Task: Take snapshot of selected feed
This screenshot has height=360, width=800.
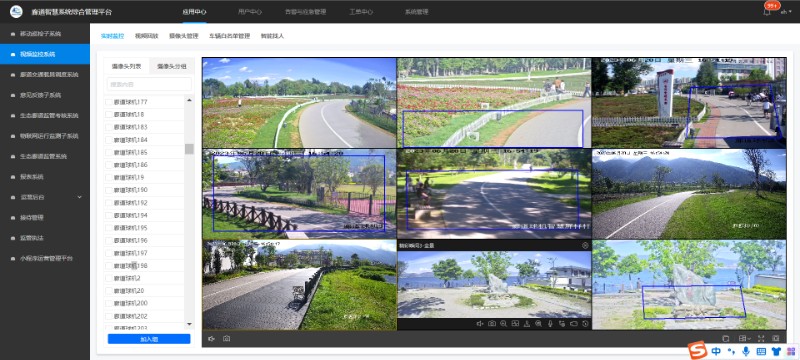Action: tap(492, 324)
